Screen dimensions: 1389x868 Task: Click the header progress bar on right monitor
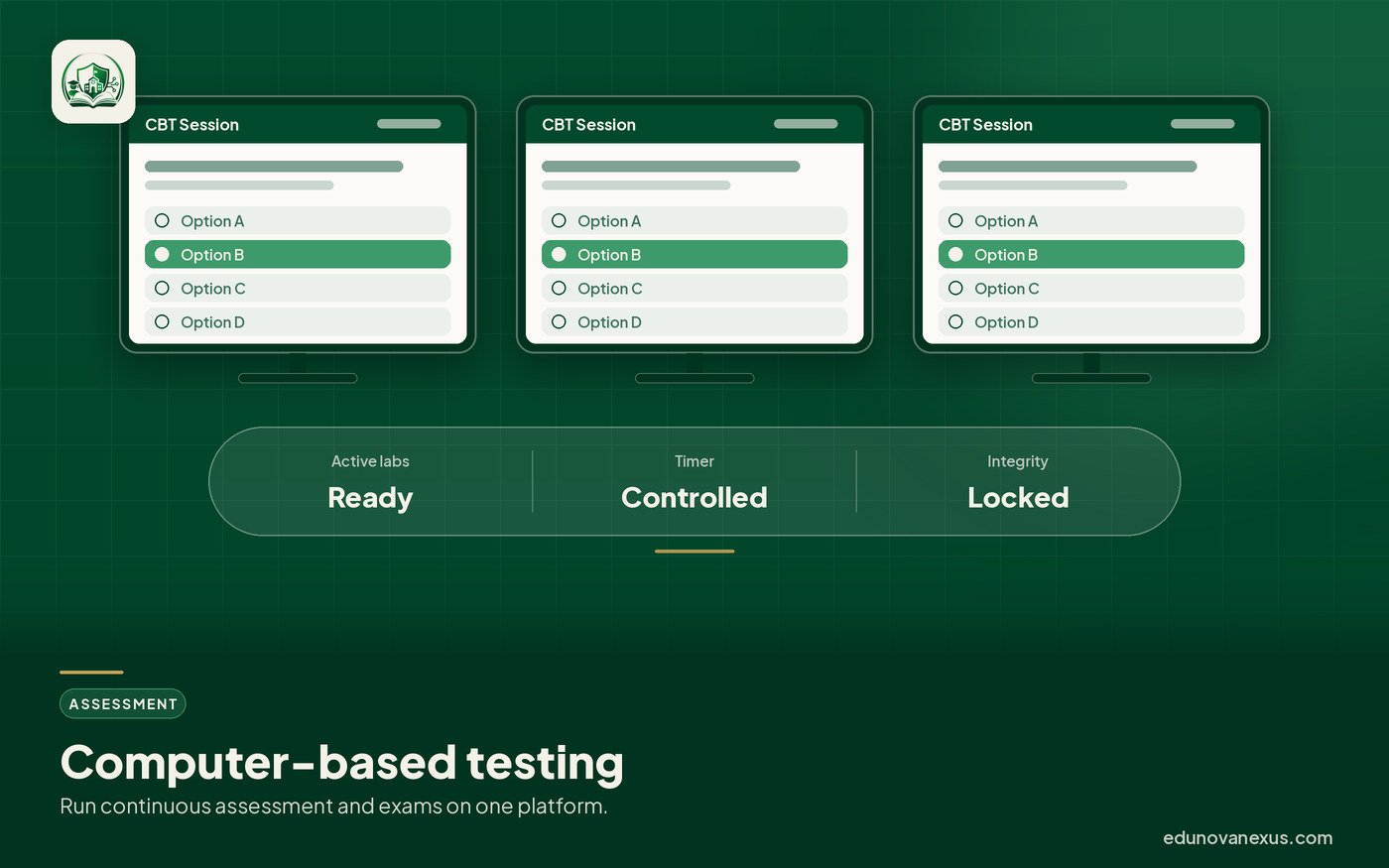pos(1202,124)
